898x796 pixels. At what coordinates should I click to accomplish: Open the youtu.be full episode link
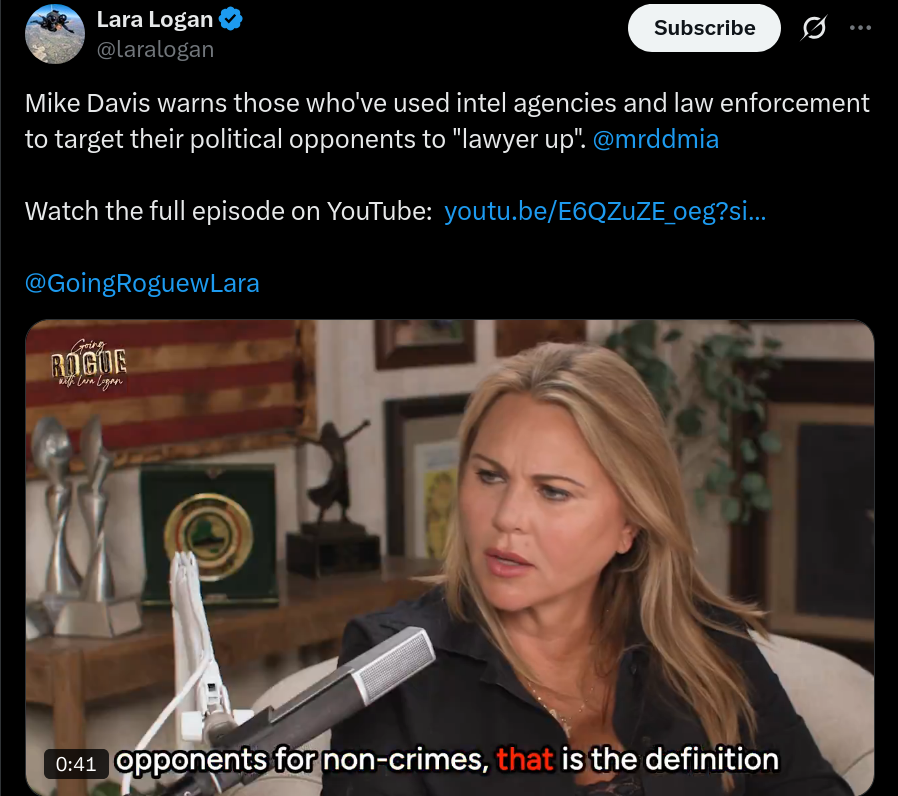tap(605, 211)
